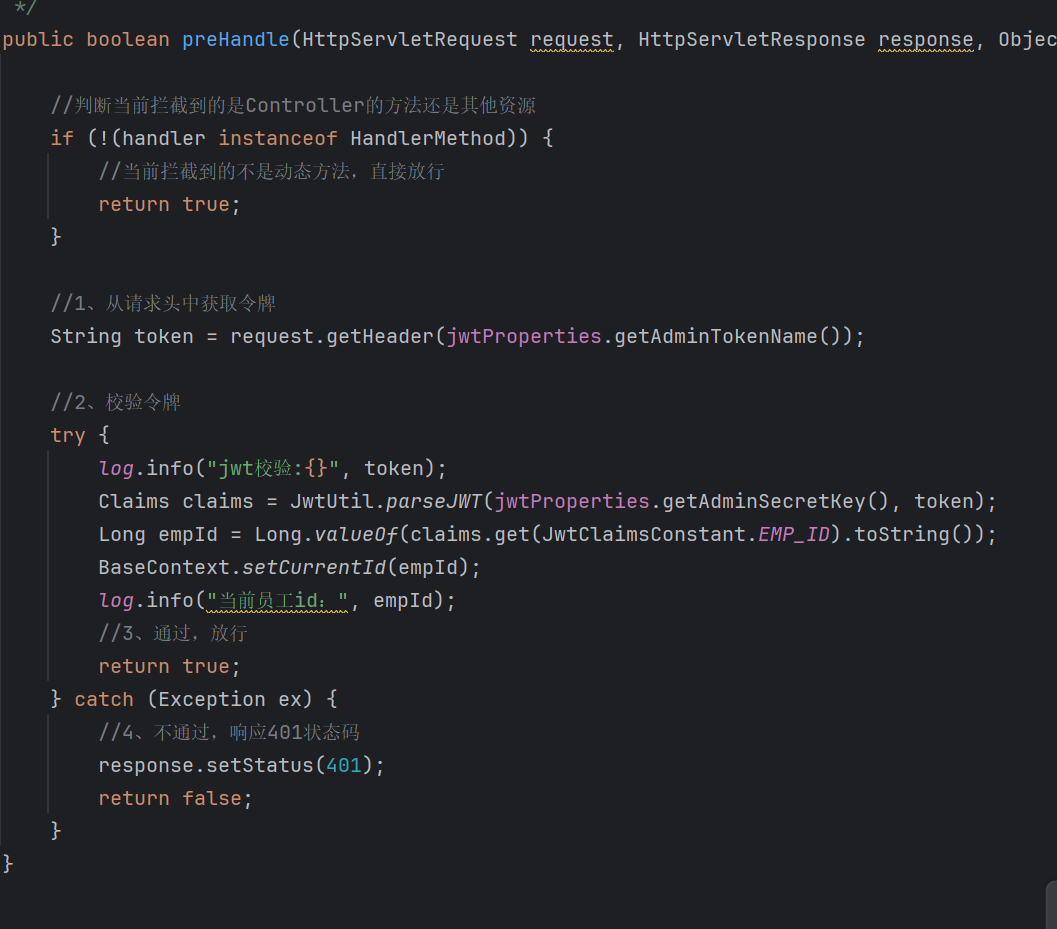Click the EMP_ID constant
This screenshot has width=1057, height=929.
(x=794, y=535)
